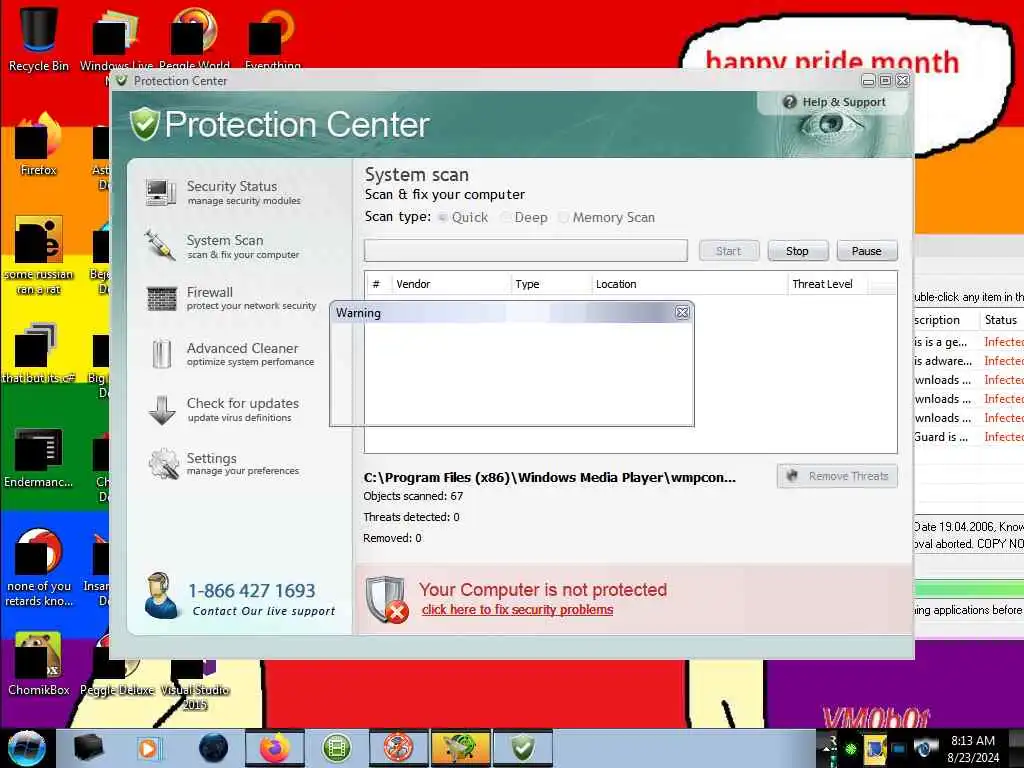Click Firefox in the taskbar

tap(274, 748)
